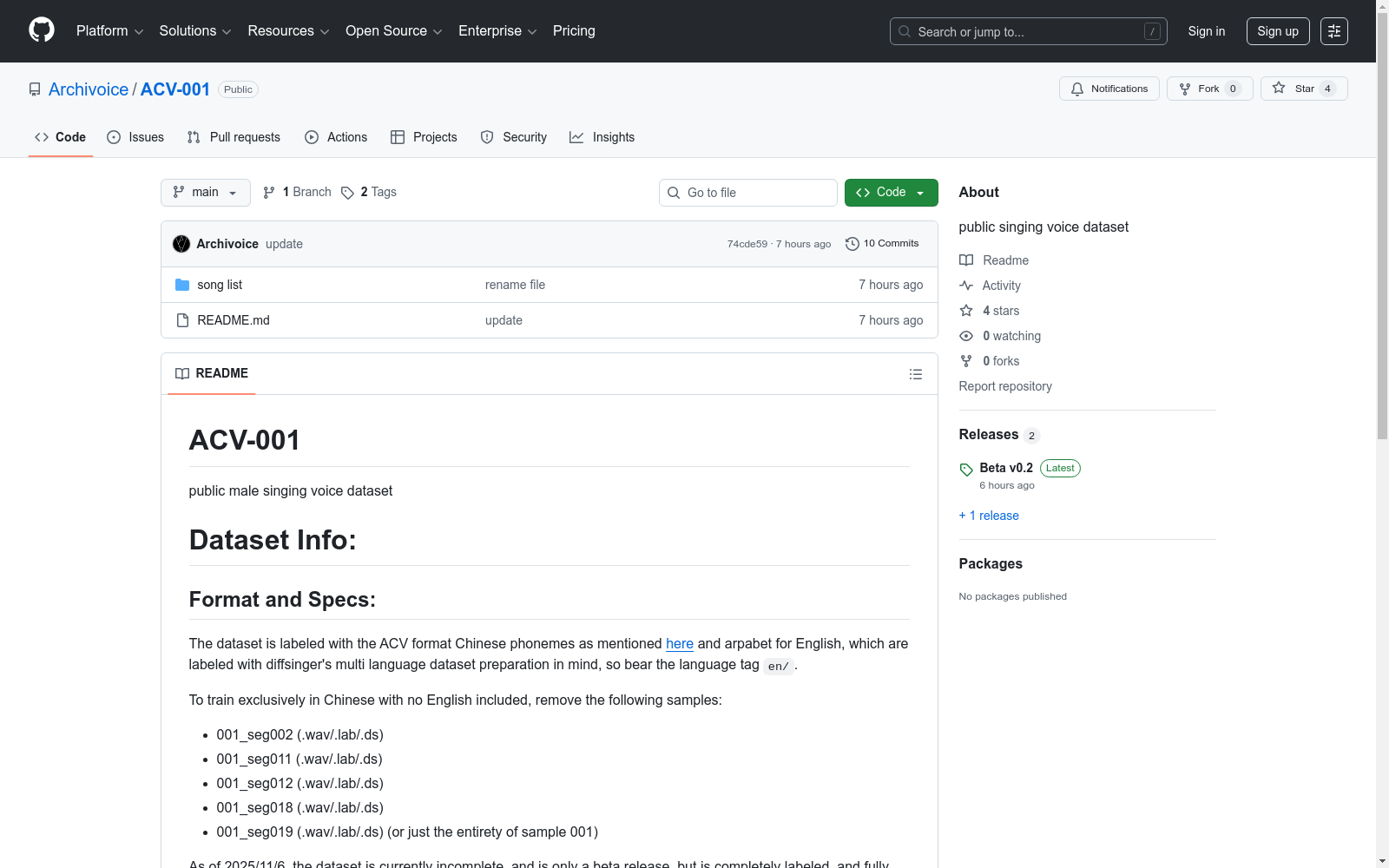Viewport: 1389px width, 868px height.
Task: Open commit hash 74cde59
Action: click(x=747, y=244)
